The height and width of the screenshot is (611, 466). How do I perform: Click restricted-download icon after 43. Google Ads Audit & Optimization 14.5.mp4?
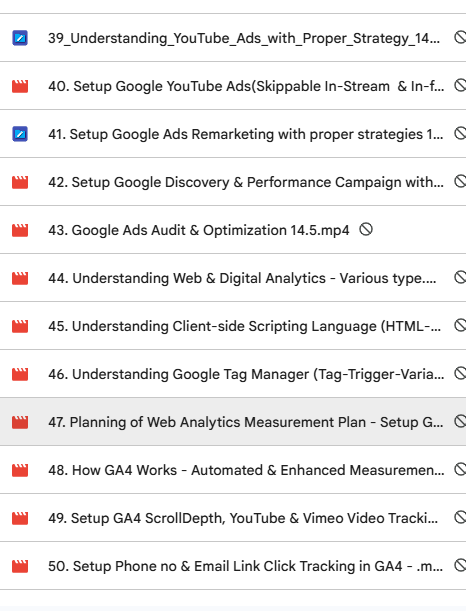coord(366,229)
